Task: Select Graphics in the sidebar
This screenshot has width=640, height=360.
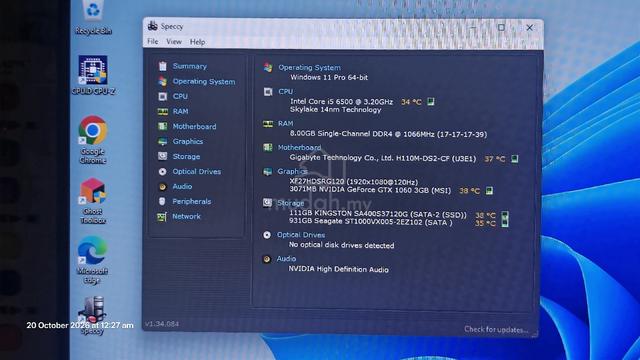Action: 187,142
